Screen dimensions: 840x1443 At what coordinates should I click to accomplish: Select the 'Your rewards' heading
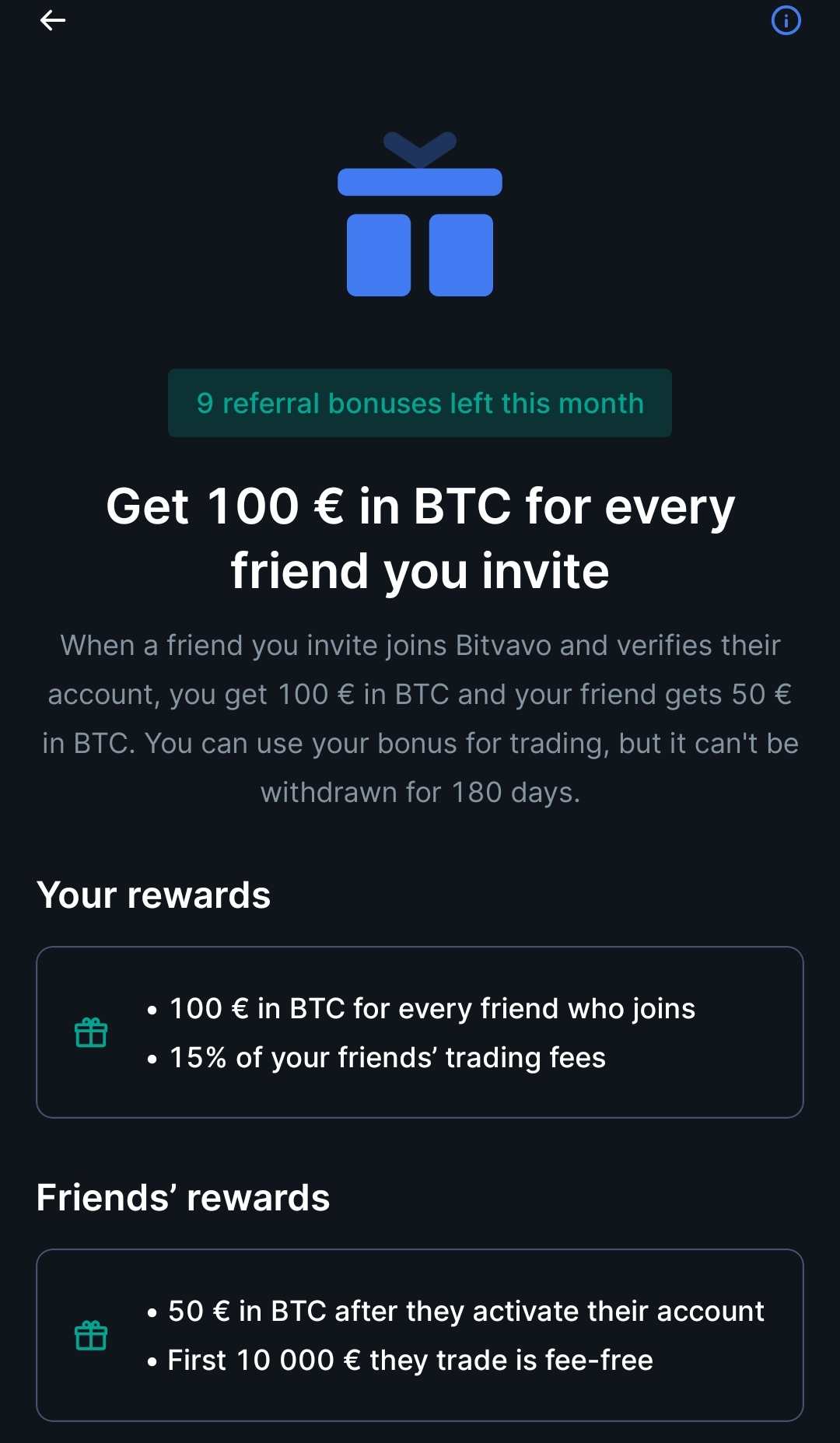click(154, 895)
